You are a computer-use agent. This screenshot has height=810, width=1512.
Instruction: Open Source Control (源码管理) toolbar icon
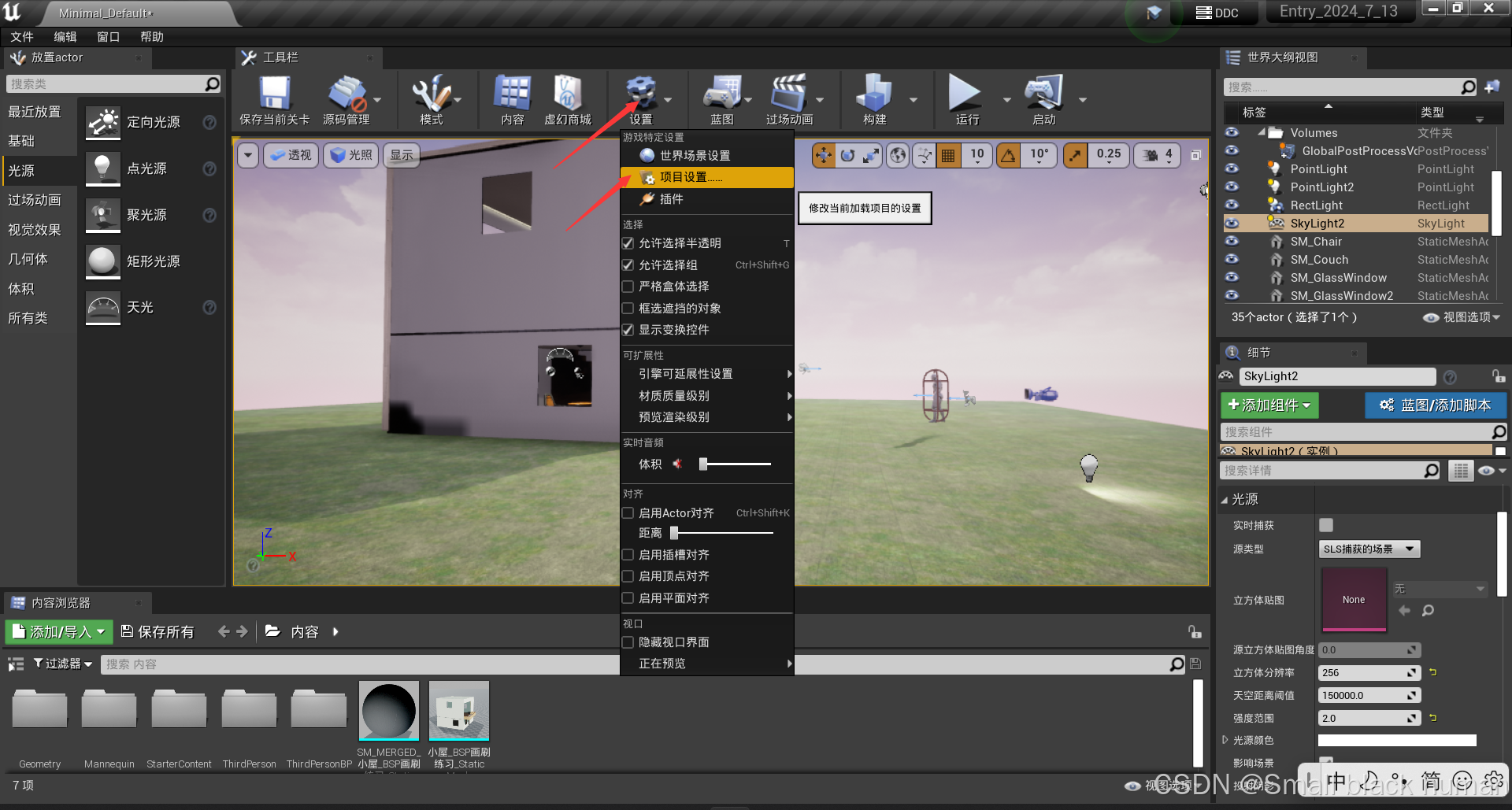click(346, 94)
